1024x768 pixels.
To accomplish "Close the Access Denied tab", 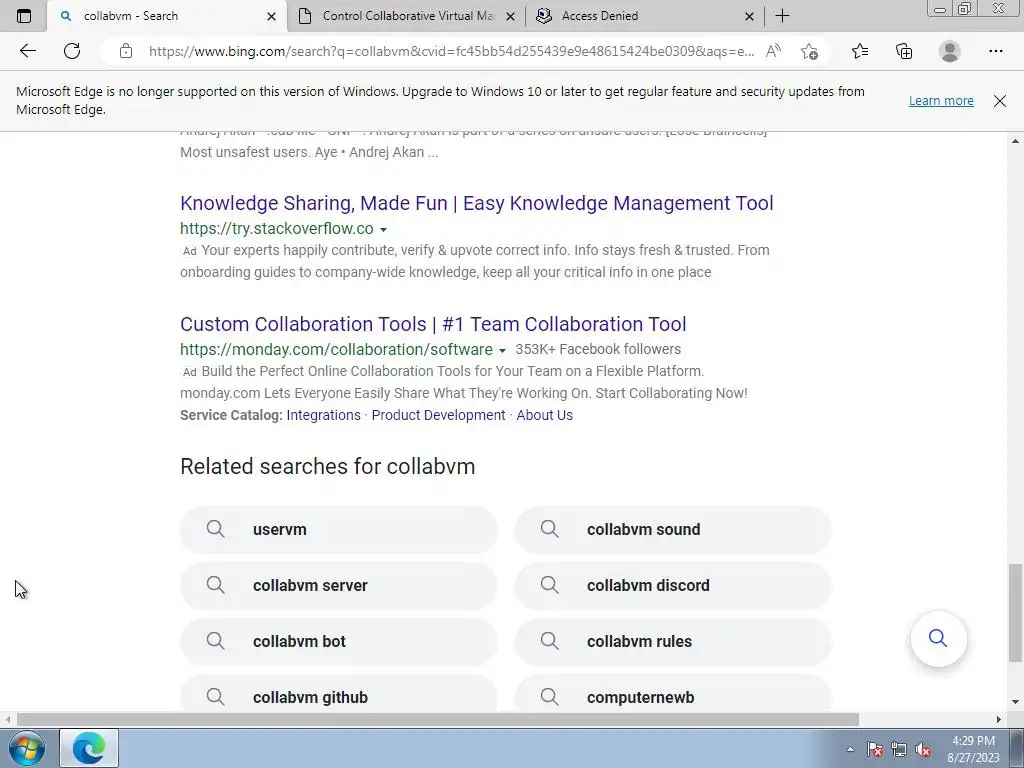I will coord(750,16).
